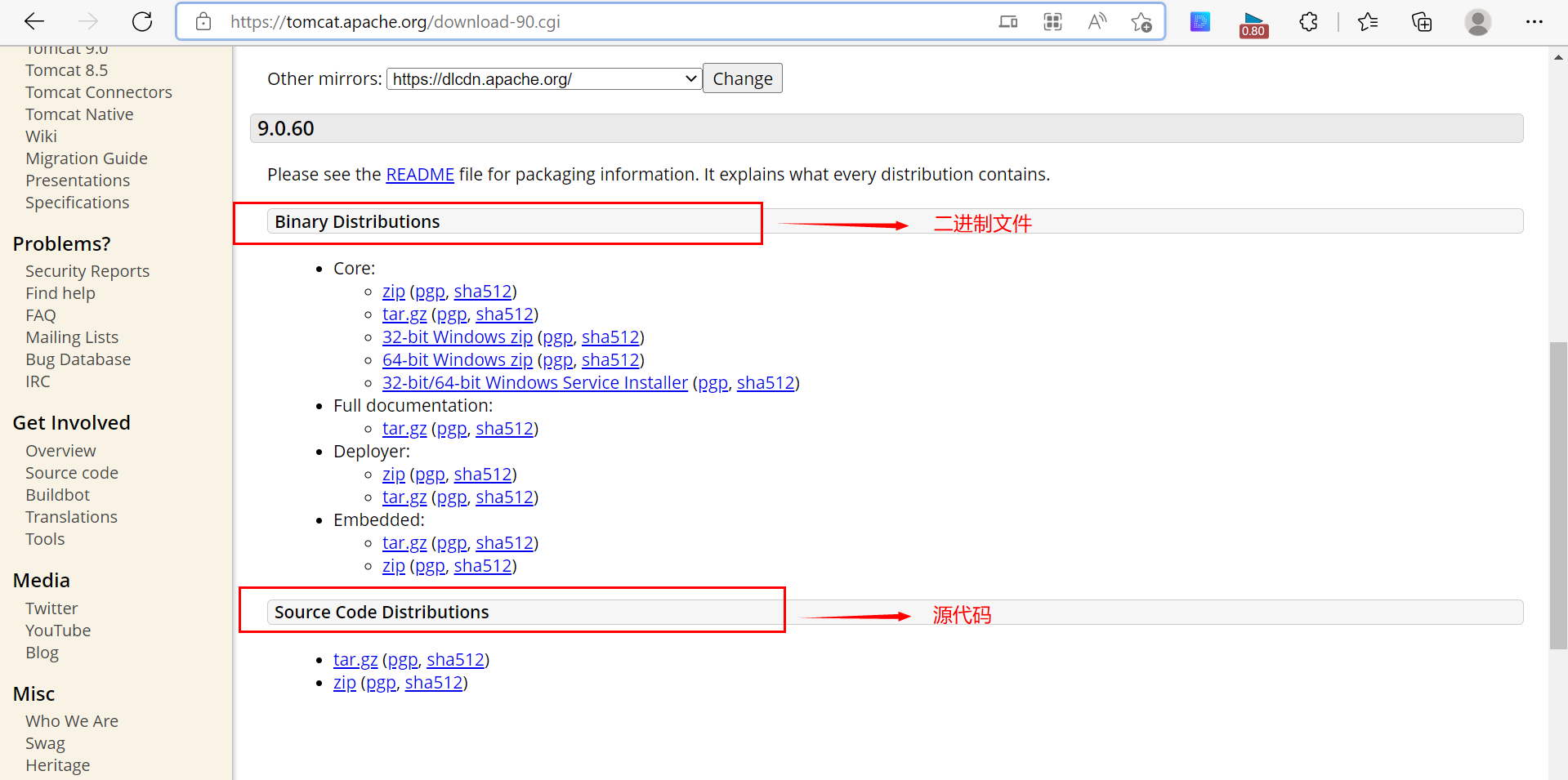
Task: Download 32-bit/64-bit Windows Service Installer
Action: click(535, 383)
